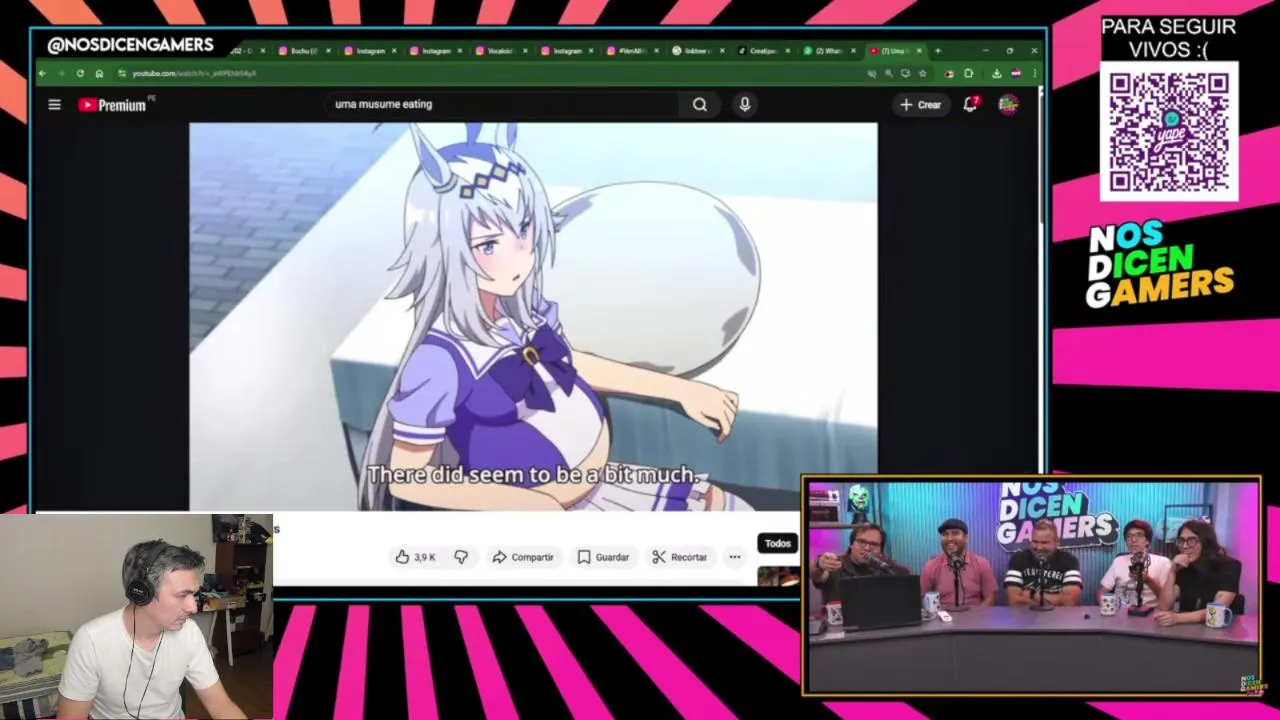Click the anime video player area
Viewport: 1280px width, 720px height.
(533, 316)
